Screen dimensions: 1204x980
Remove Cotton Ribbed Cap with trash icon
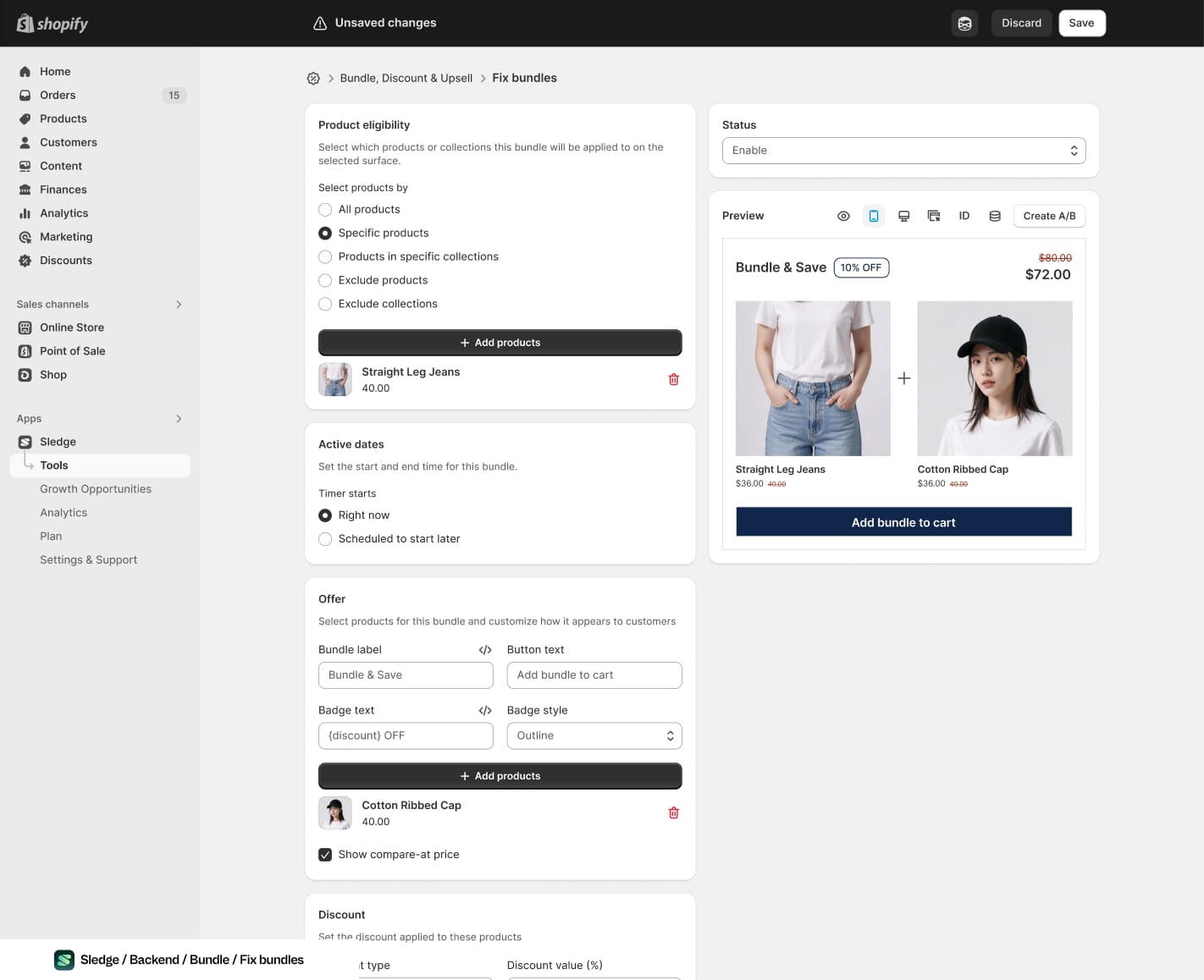[x=674, y=813]
